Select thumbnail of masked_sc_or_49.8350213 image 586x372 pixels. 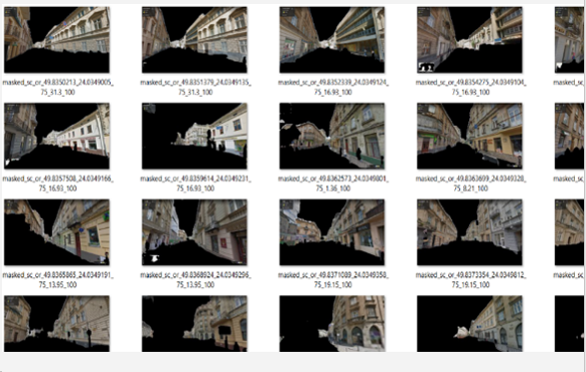(57, 40)
